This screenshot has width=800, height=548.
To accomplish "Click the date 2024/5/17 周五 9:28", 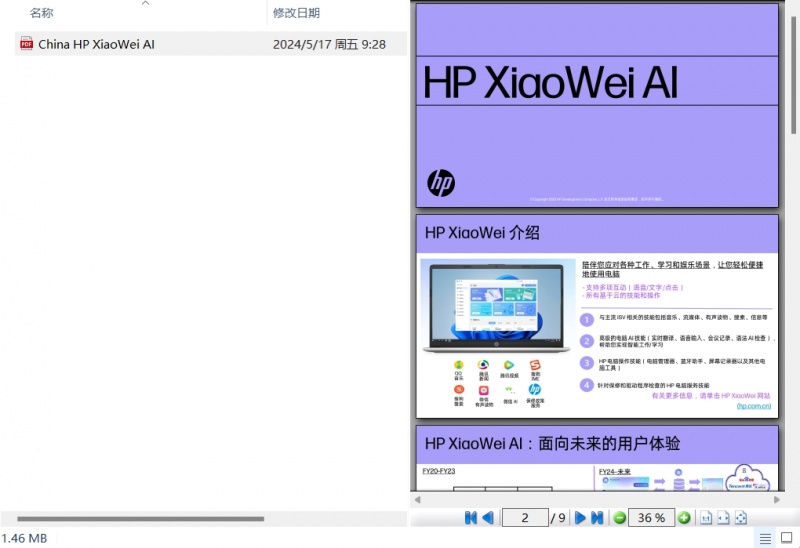I will [x=329, y=44].
